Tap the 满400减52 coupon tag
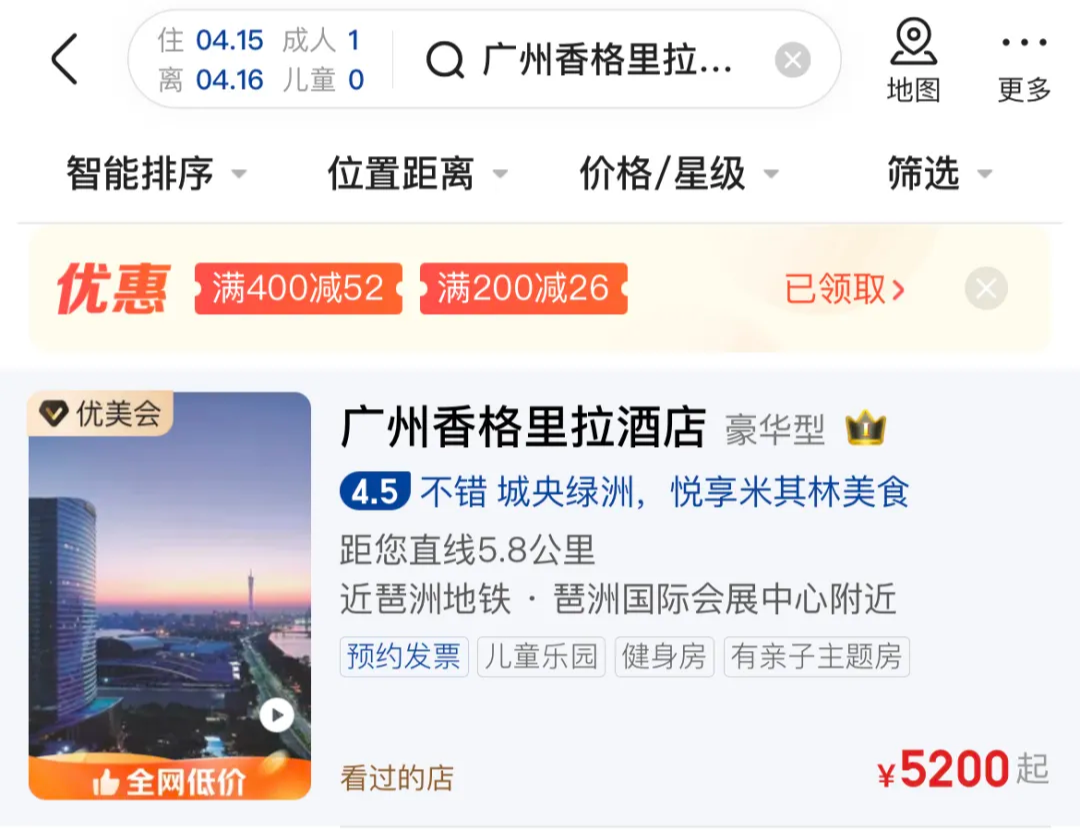Screen dimensions: 1080x830 [298, 288]
